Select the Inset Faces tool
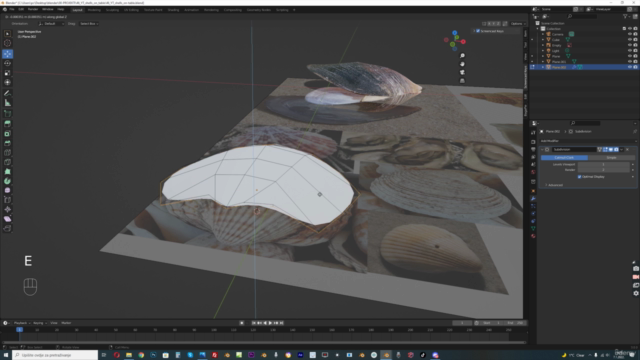Viewport: 640px width, 360px height. click(7, 133)
